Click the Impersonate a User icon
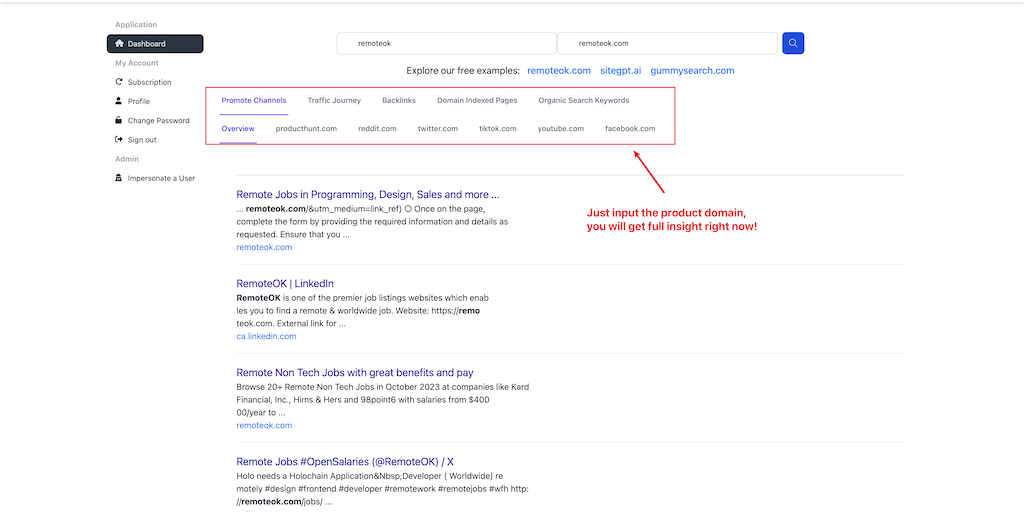The width and height of the screenshot is (1024, 512). pyautogui.click(x=119, y=178)
